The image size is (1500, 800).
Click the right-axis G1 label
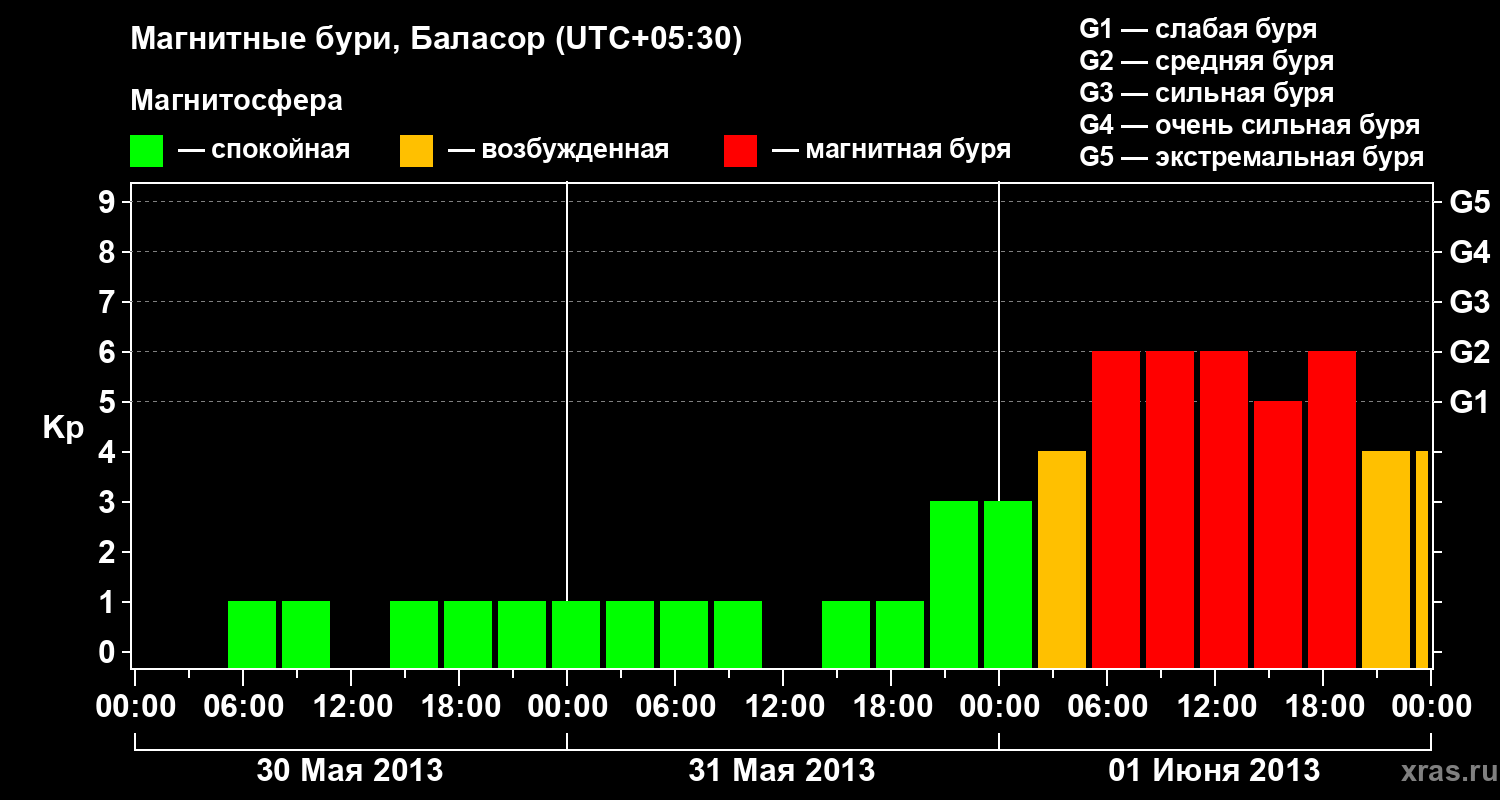coord(1470,402)
